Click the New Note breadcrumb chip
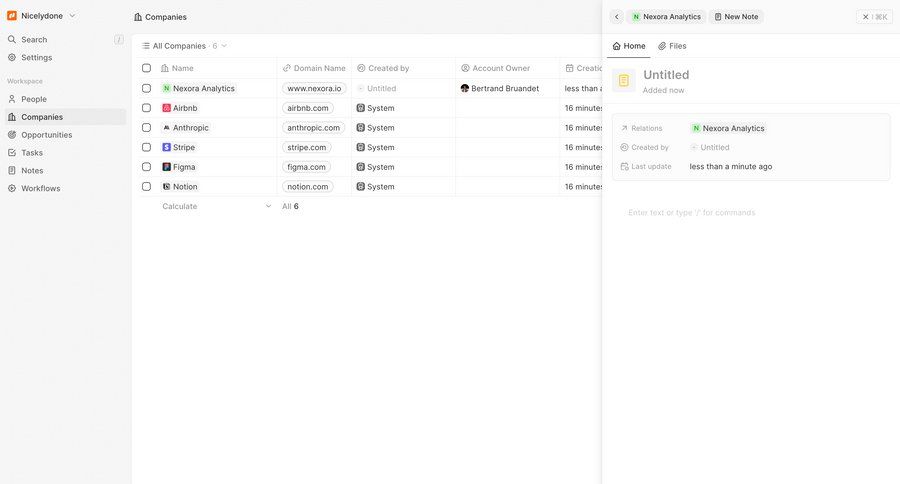The width and height of the screenshot is (900, 484). click(736, 17)
